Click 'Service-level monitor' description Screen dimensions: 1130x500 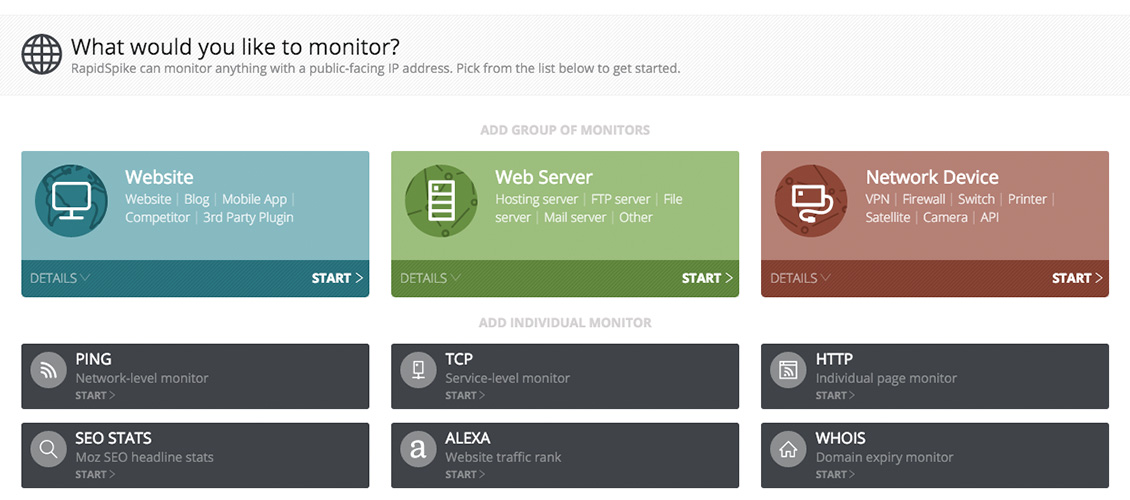[507, 378]
